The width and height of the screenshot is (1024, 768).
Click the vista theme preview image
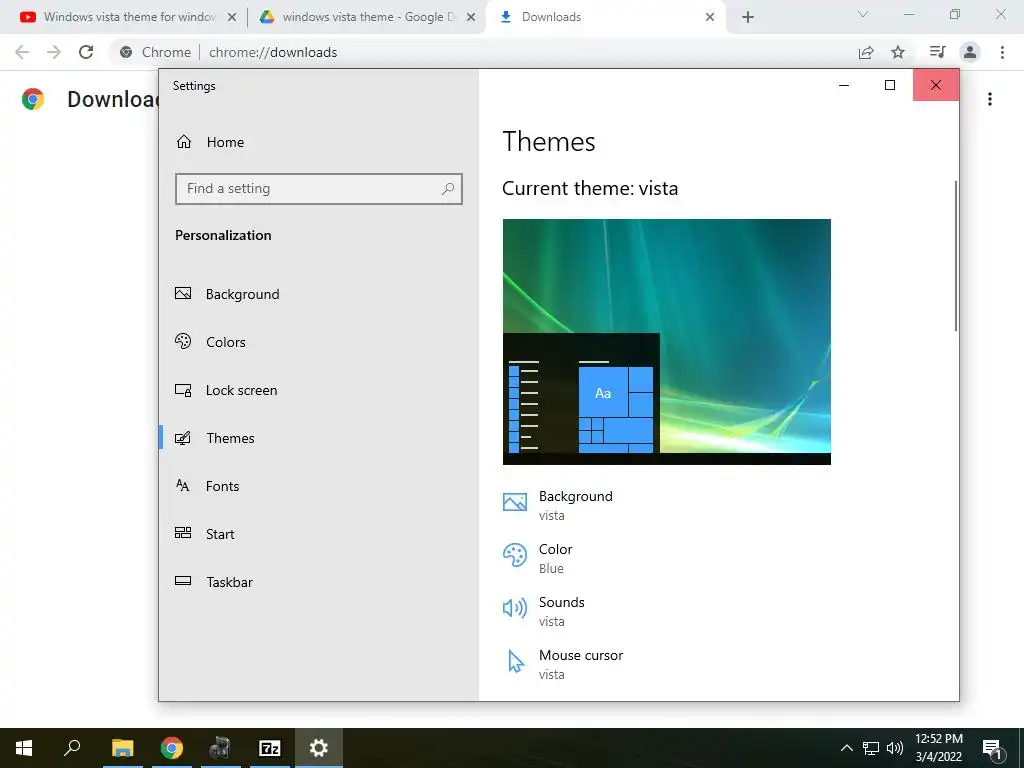pyautogui.click(x=667, y=342)
